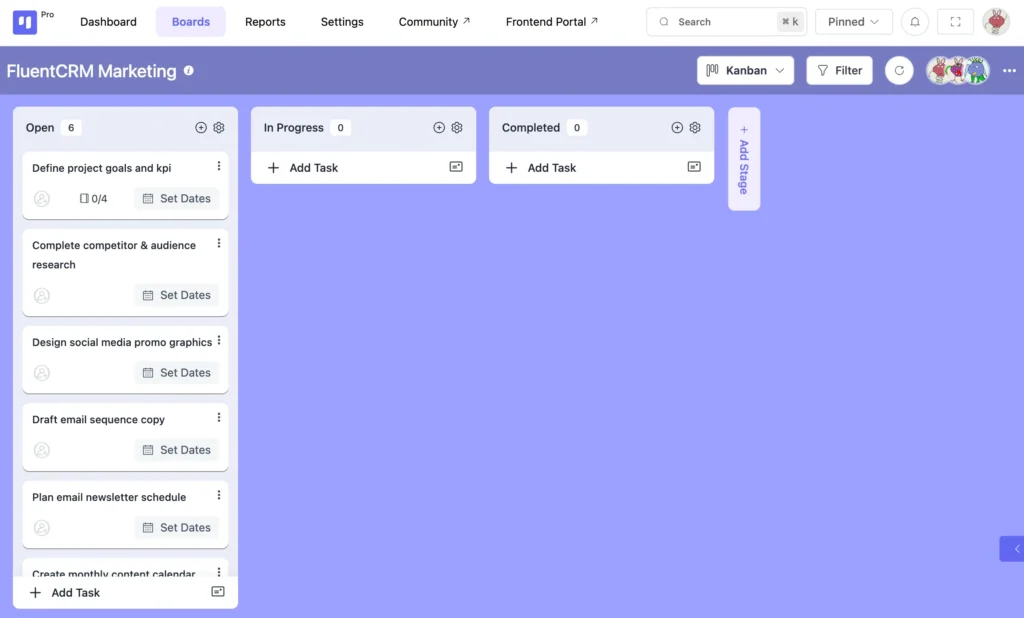1024x618 pixels.
Task: Open Completed stage settings gear
Action: [x=695, y=128]
